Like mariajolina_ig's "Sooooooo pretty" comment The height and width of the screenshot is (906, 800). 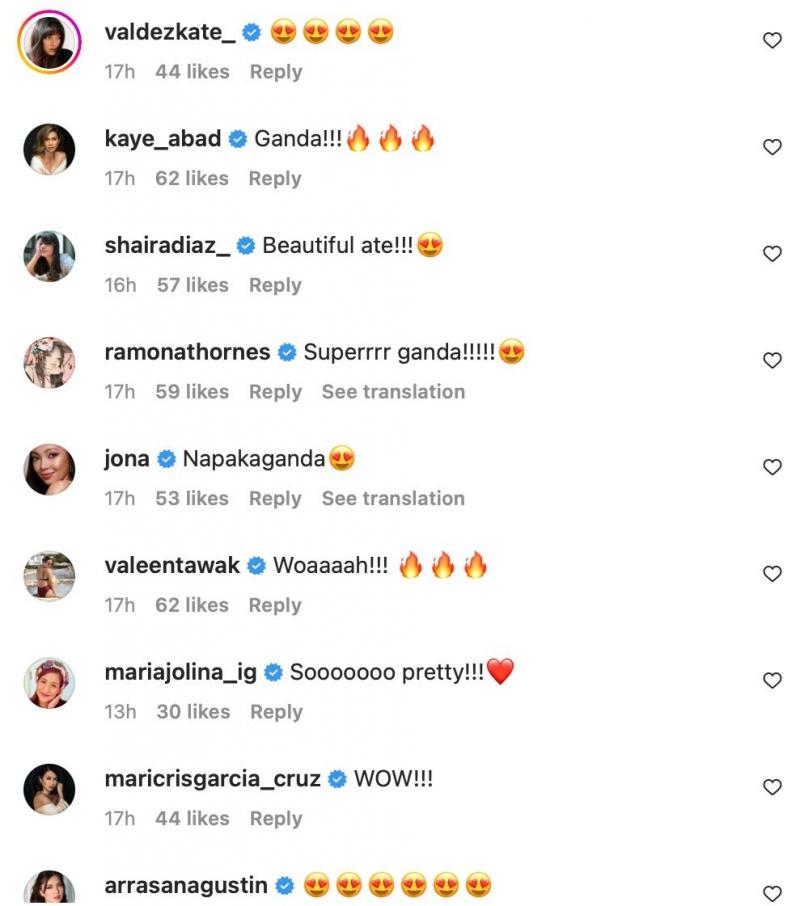tap(771, 680)
